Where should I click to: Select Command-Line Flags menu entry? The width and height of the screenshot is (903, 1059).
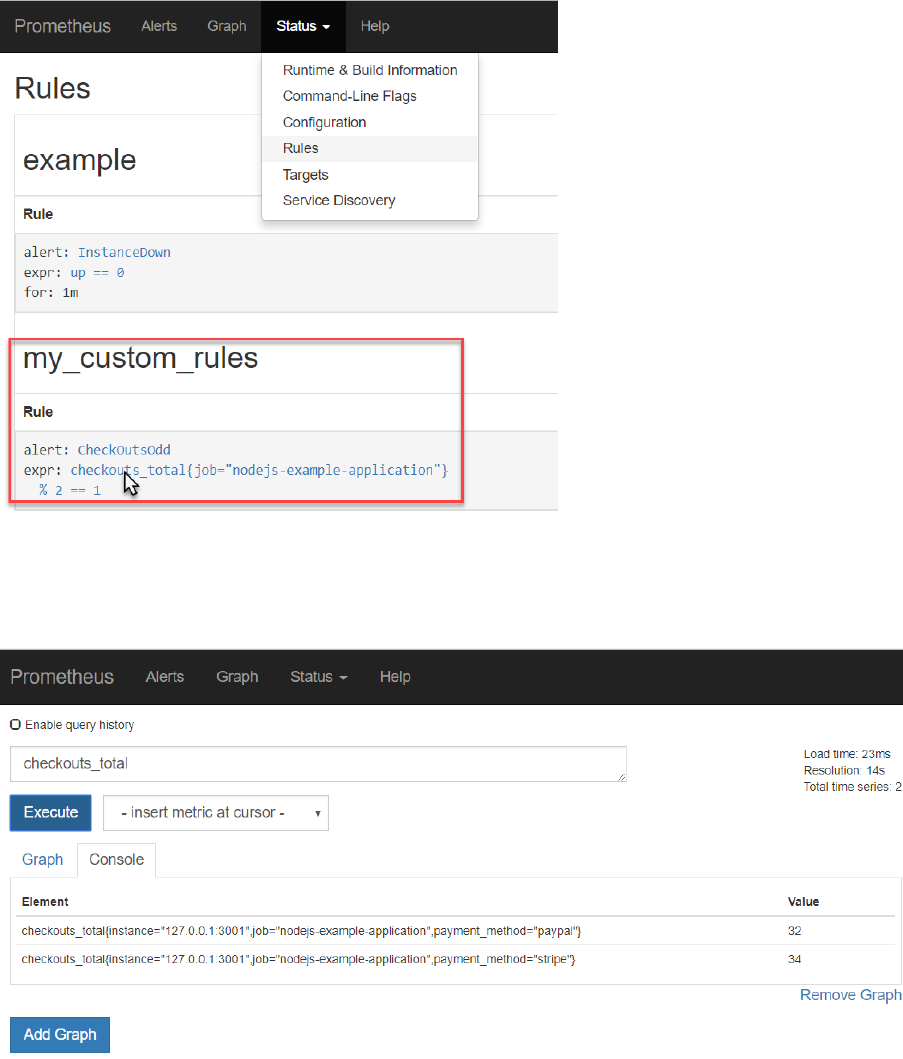(369, 96)
